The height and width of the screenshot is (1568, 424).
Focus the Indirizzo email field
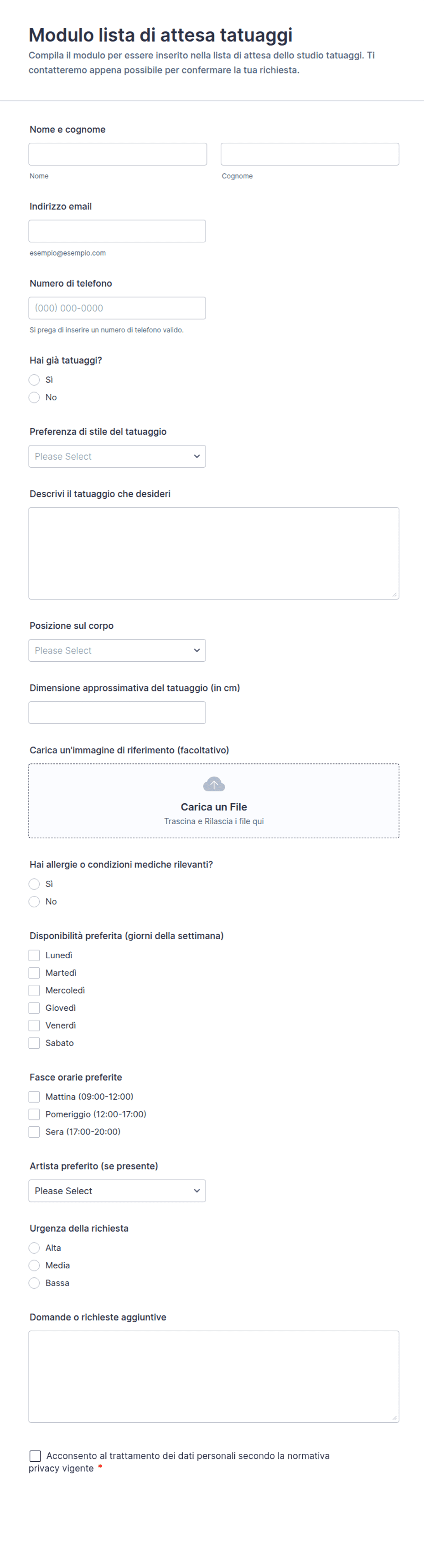(117, 231)
